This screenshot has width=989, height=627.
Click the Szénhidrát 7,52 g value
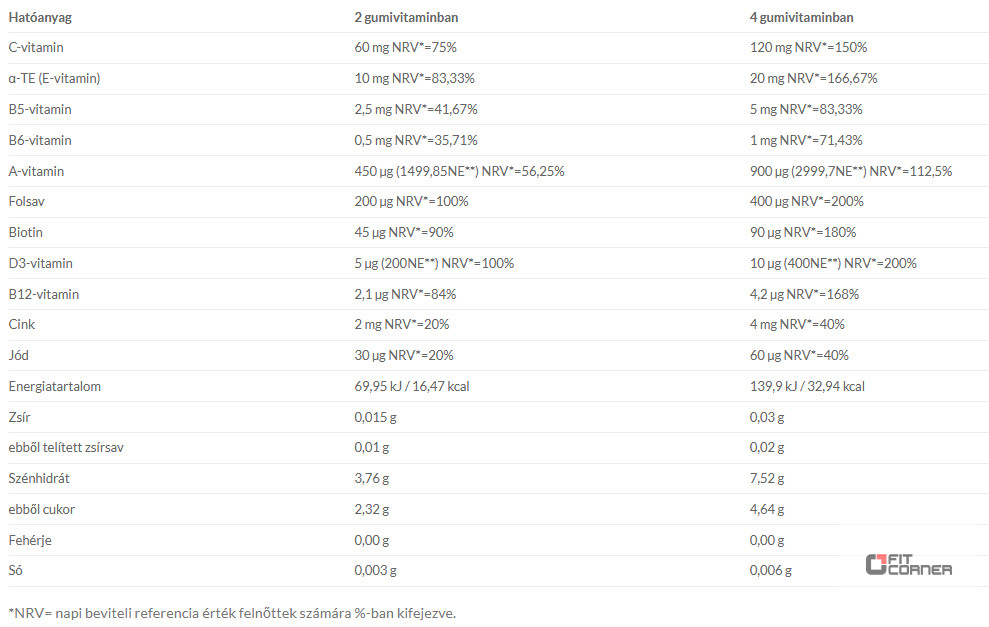(x=766, y=478)
